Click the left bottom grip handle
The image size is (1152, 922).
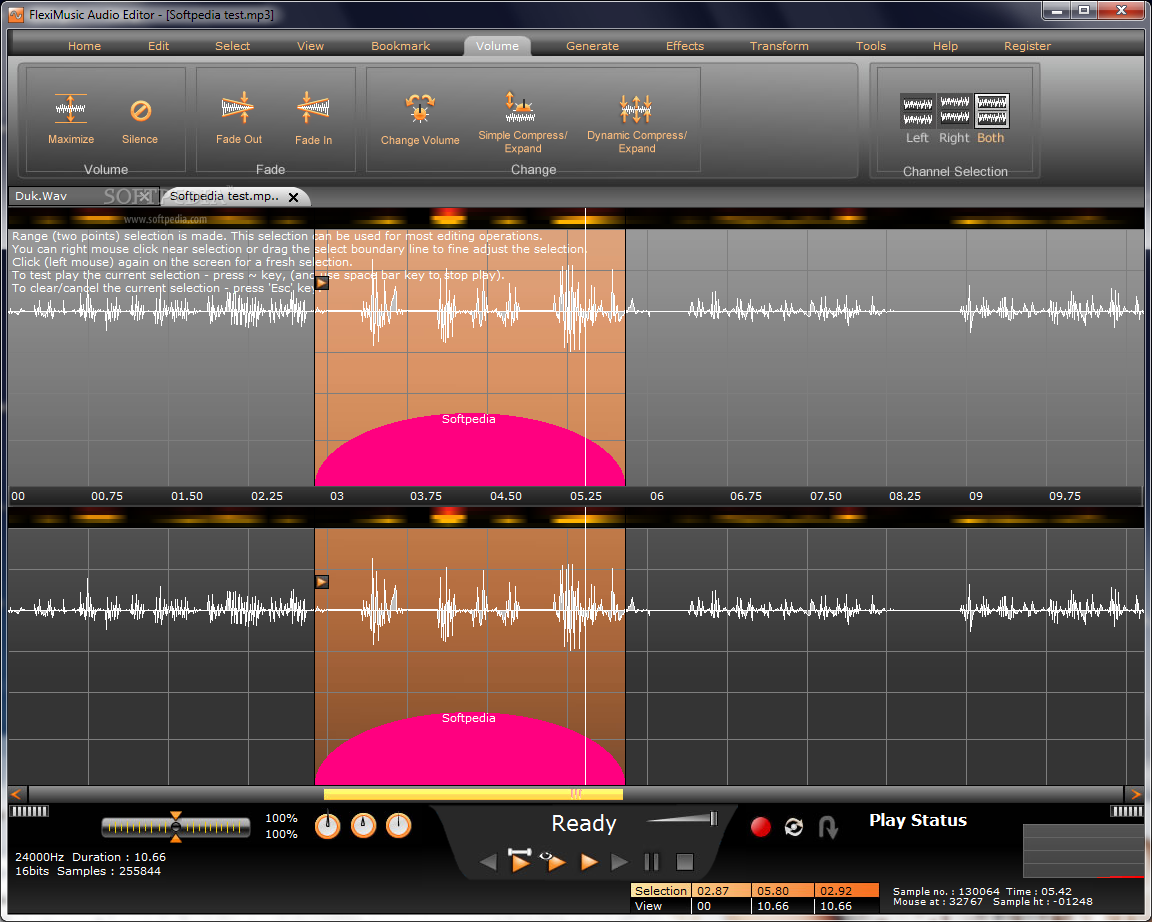coord(29,811)
